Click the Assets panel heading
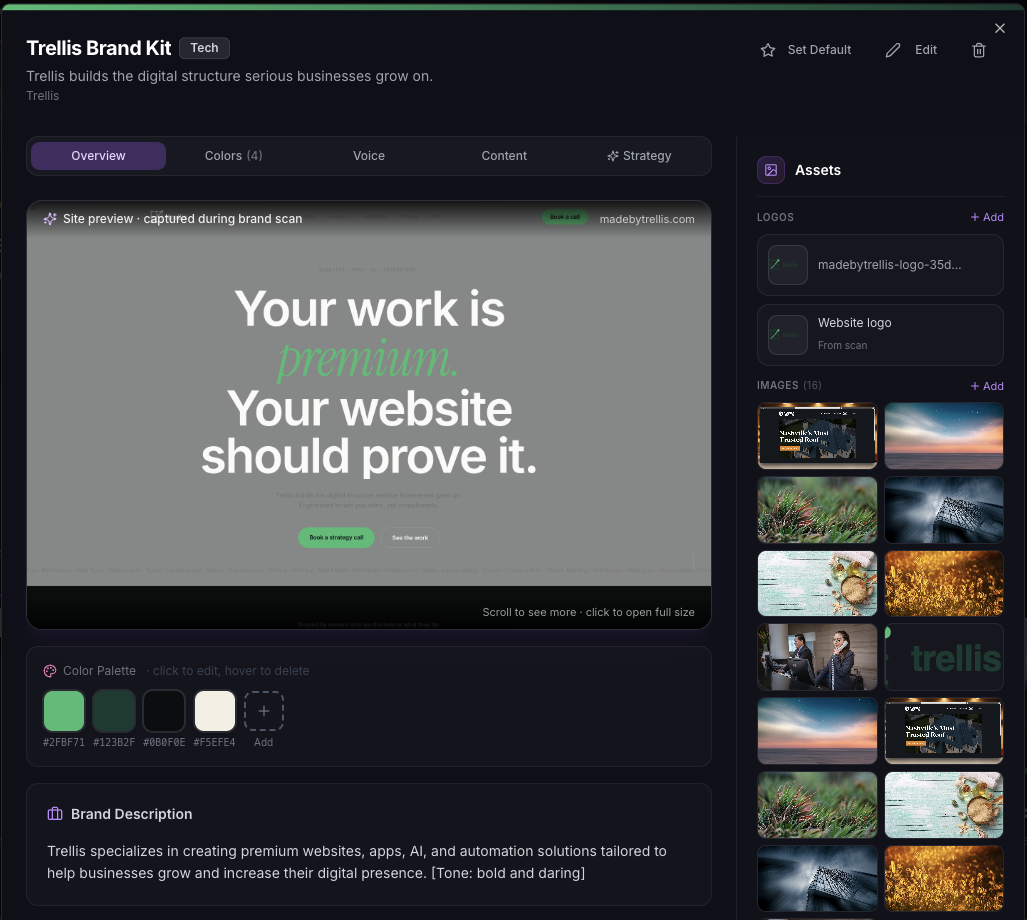 pos(817,170)
